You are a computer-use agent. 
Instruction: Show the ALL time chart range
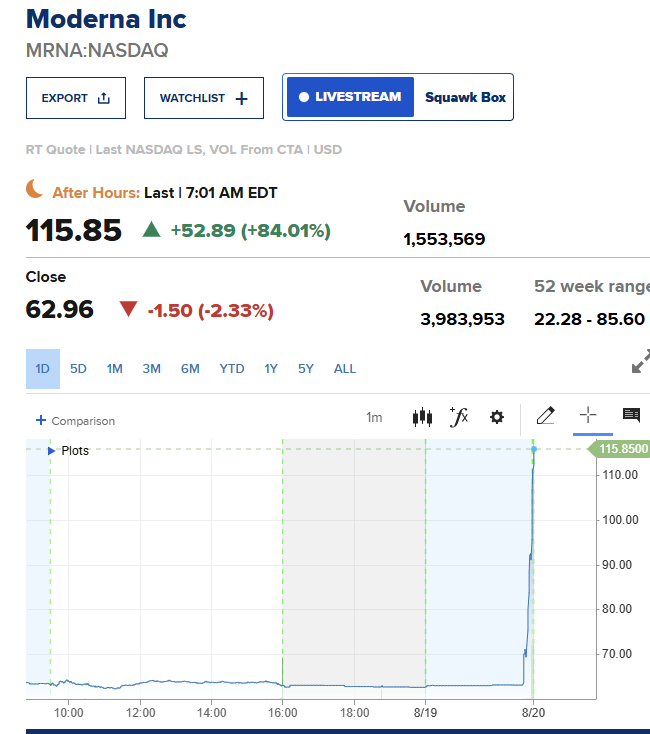[344, 369]
